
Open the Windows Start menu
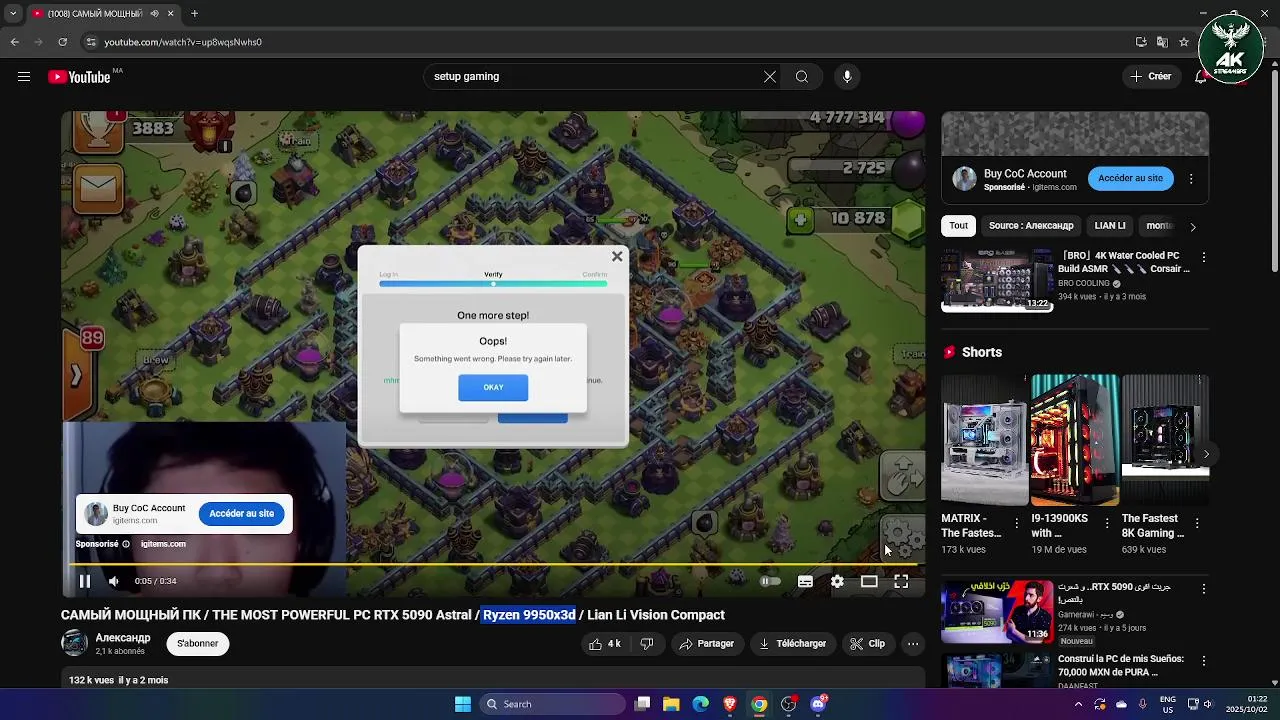pyautogui.click(x=463, y=704)
